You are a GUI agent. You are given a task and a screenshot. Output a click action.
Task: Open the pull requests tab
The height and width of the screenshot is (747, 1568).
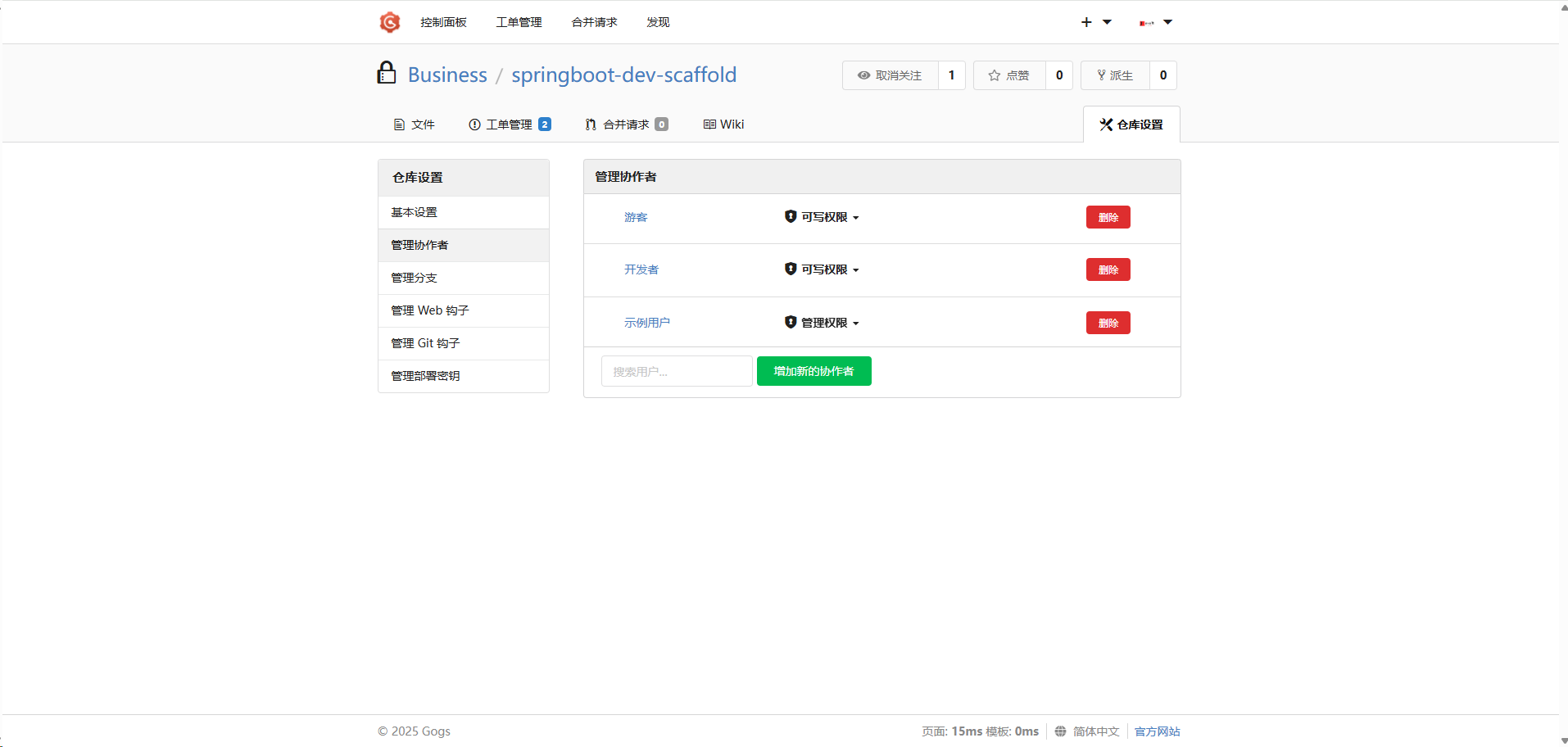click(x=627, y=124)
